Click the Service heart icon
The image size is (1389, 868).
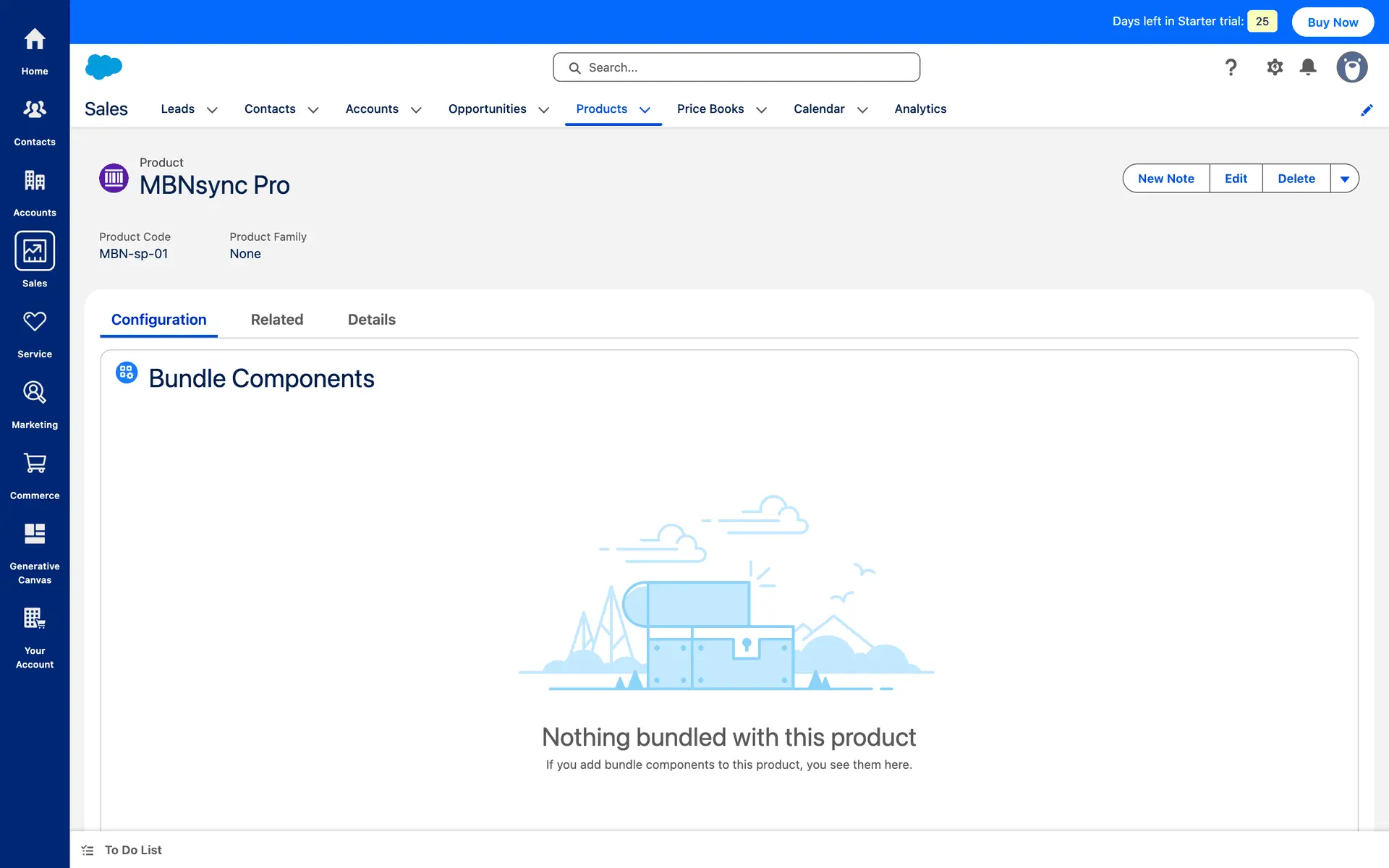pos(35,322)
